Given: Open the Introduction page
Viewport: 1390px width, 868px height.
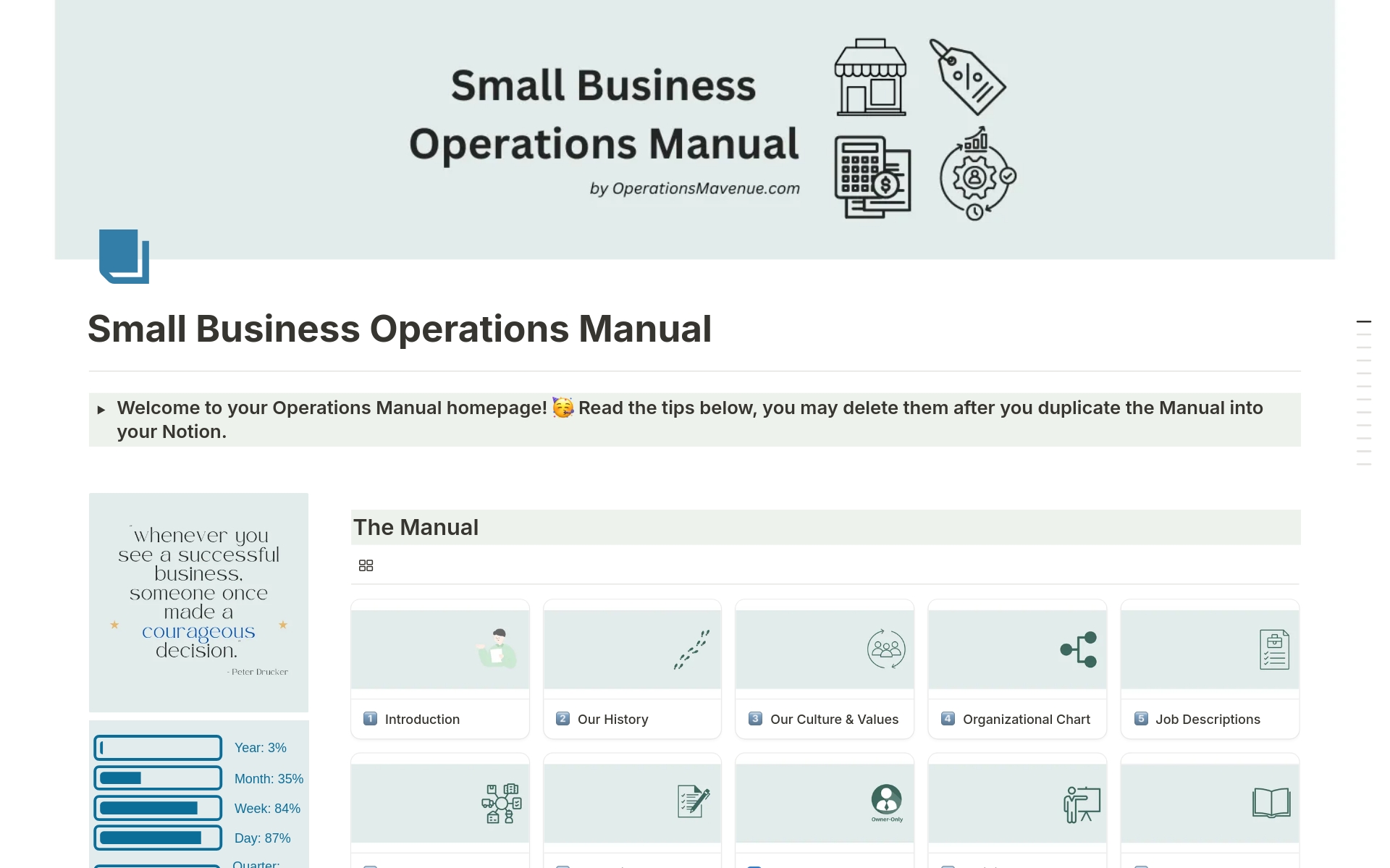Looking at the screenshot, I should tap(421, 719).
